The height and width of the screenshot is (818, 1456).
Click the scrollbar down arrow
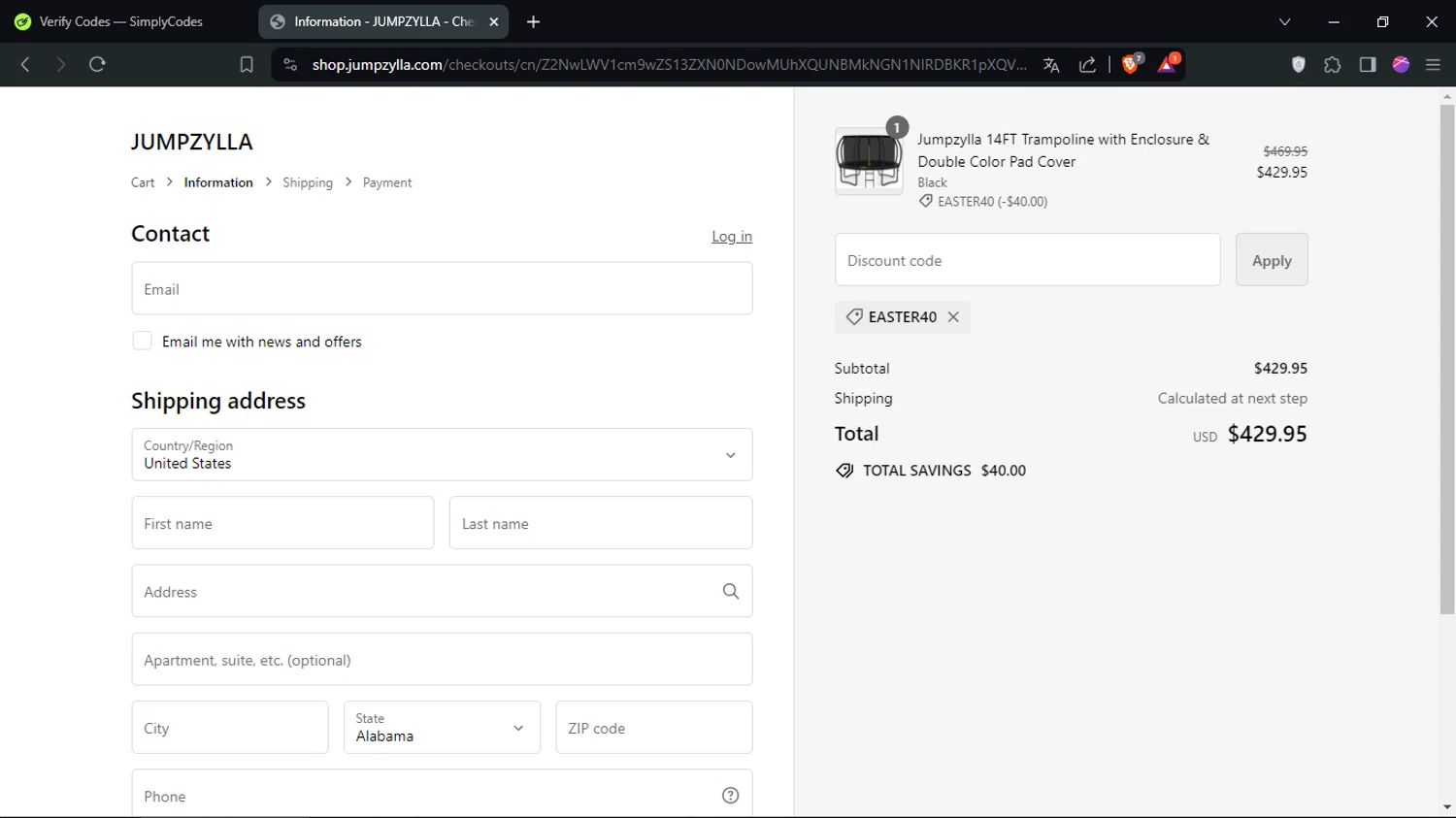pyautogui.click(x=1447, y=807)
